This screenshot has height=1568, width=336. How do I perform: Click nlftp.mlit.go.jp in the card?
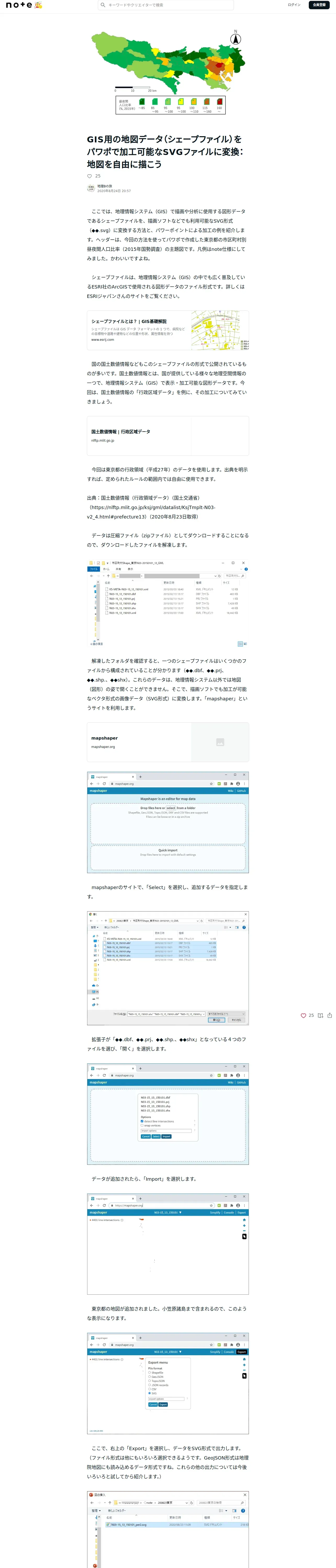[102, 441]
